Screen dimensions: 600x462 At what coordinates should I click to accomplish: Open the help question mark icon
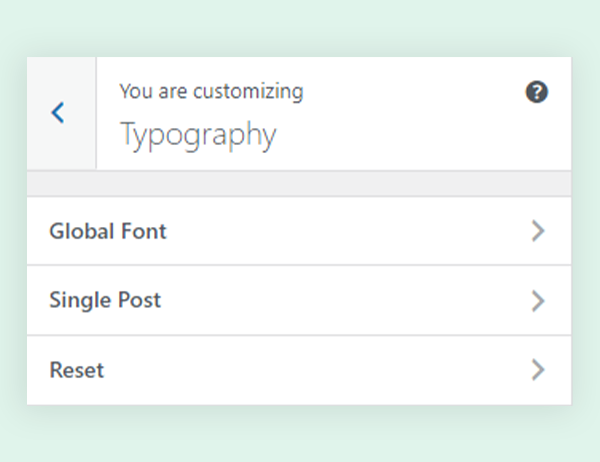pos(536,92)
